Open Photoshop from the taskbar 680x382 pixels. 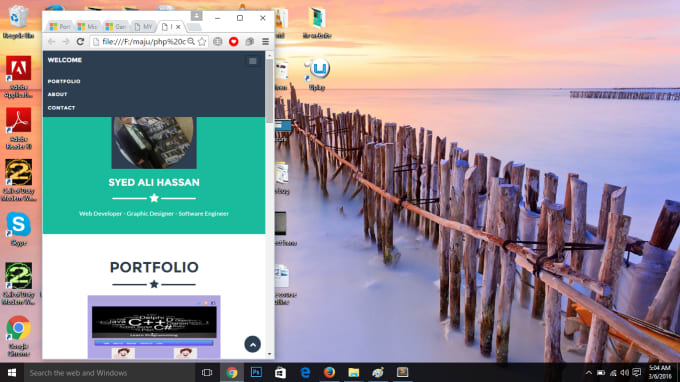tap(256, 372)
